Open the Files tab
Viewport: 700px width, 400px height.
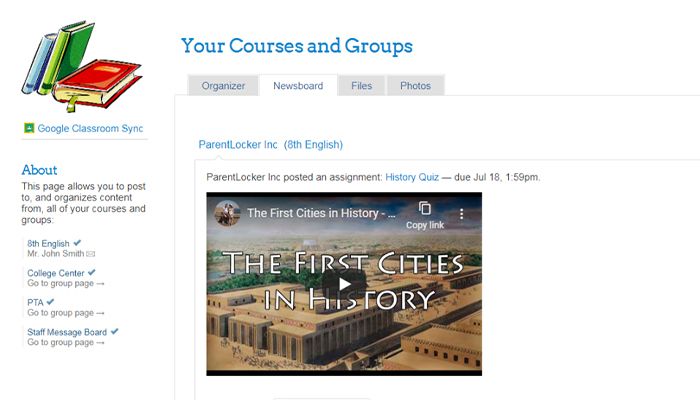tap(361, 86)
